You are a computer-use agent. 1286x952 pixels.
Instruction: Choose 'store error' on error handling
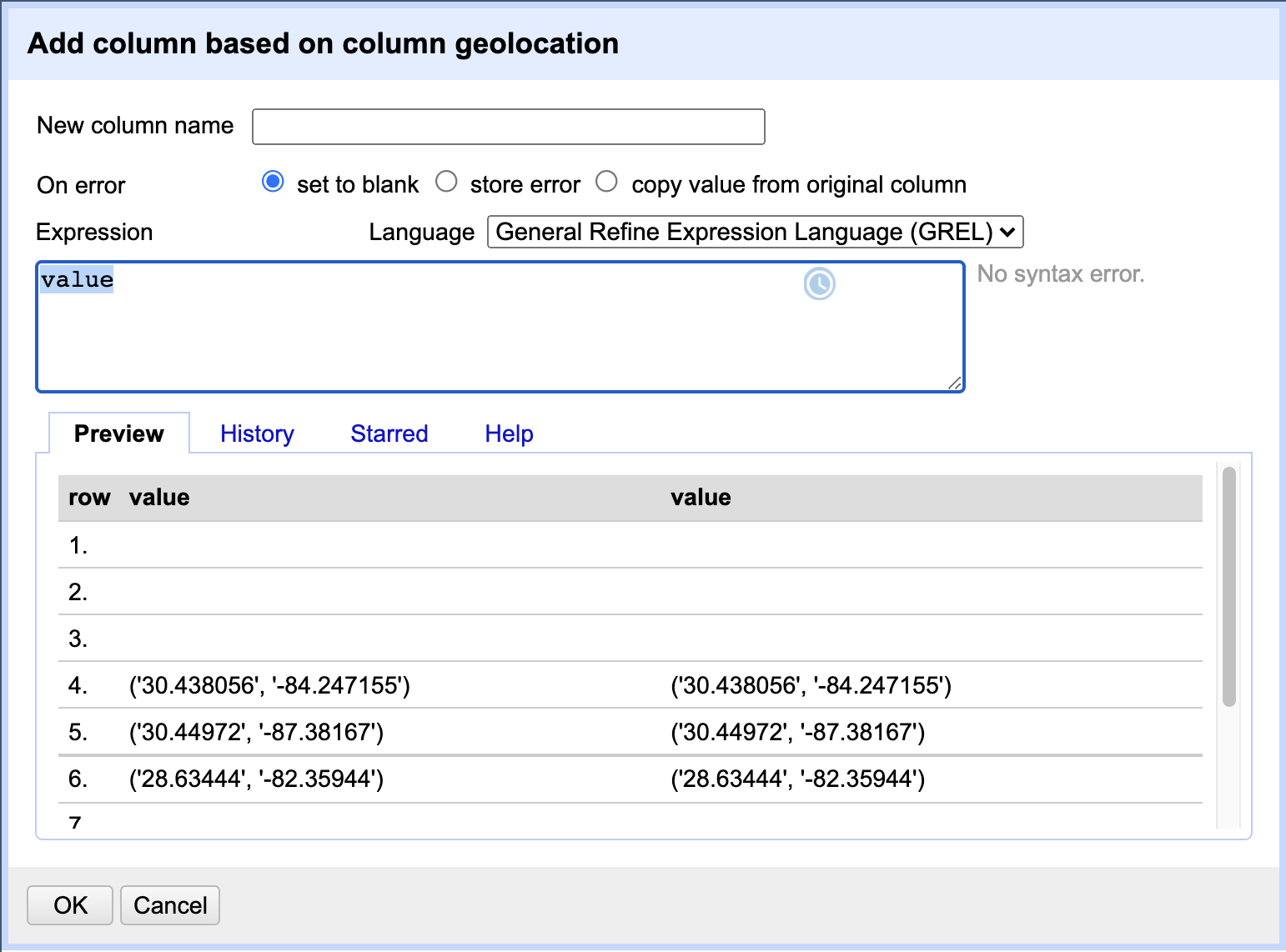[447, 181]
